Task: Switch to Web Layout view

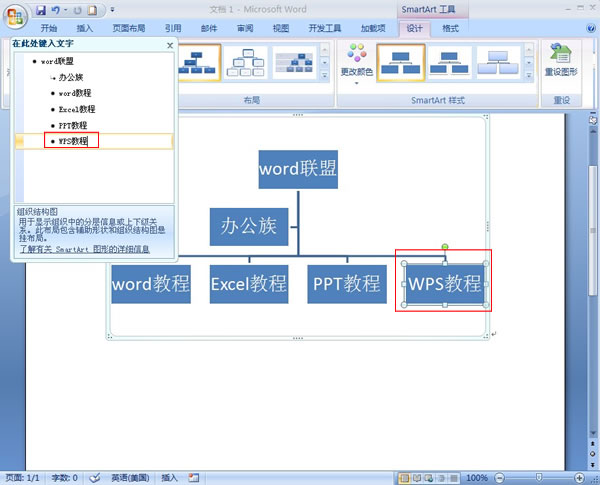Action: coord(429,478)
